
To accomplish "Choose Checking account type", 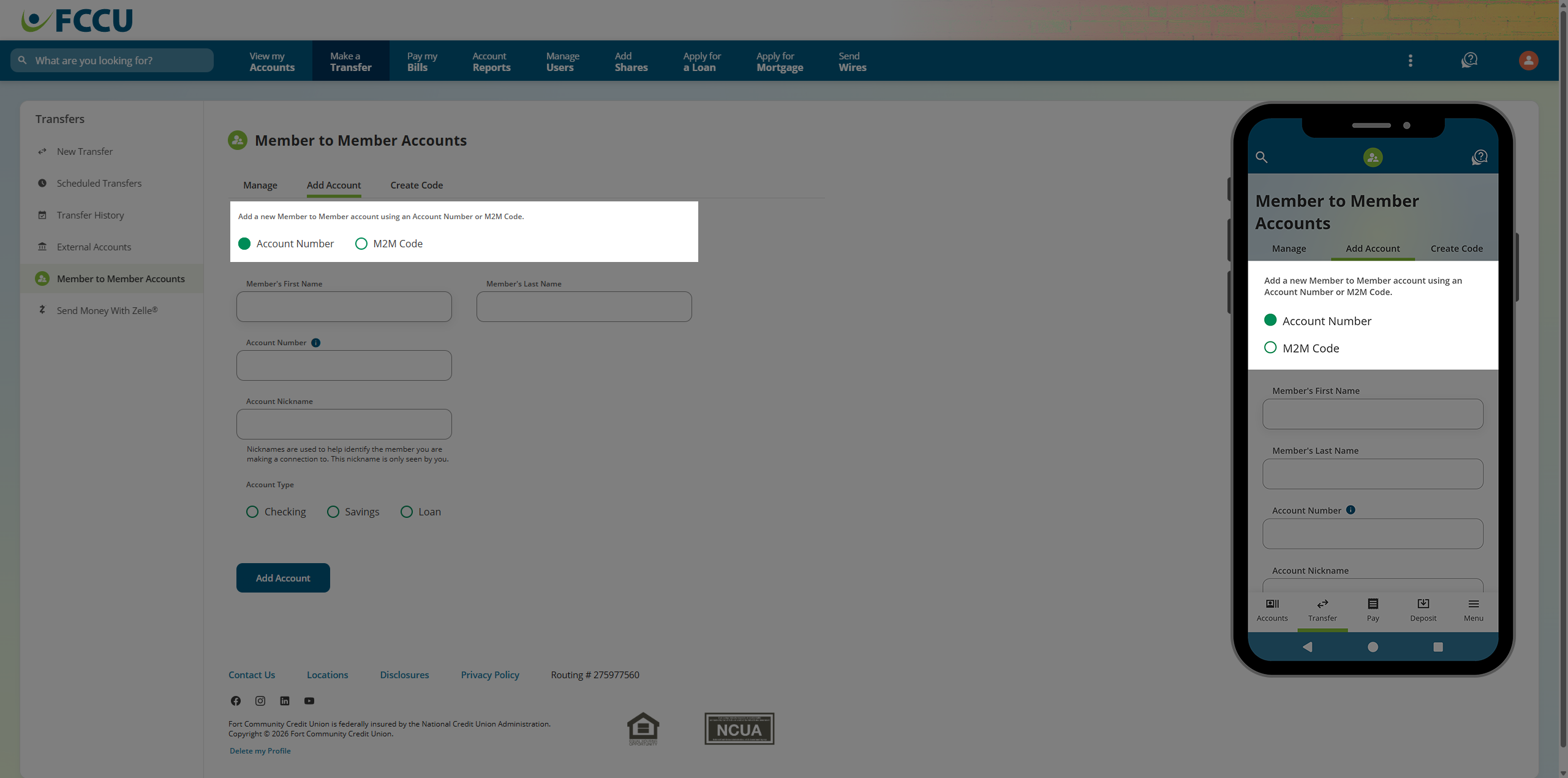I will (252, 512).
